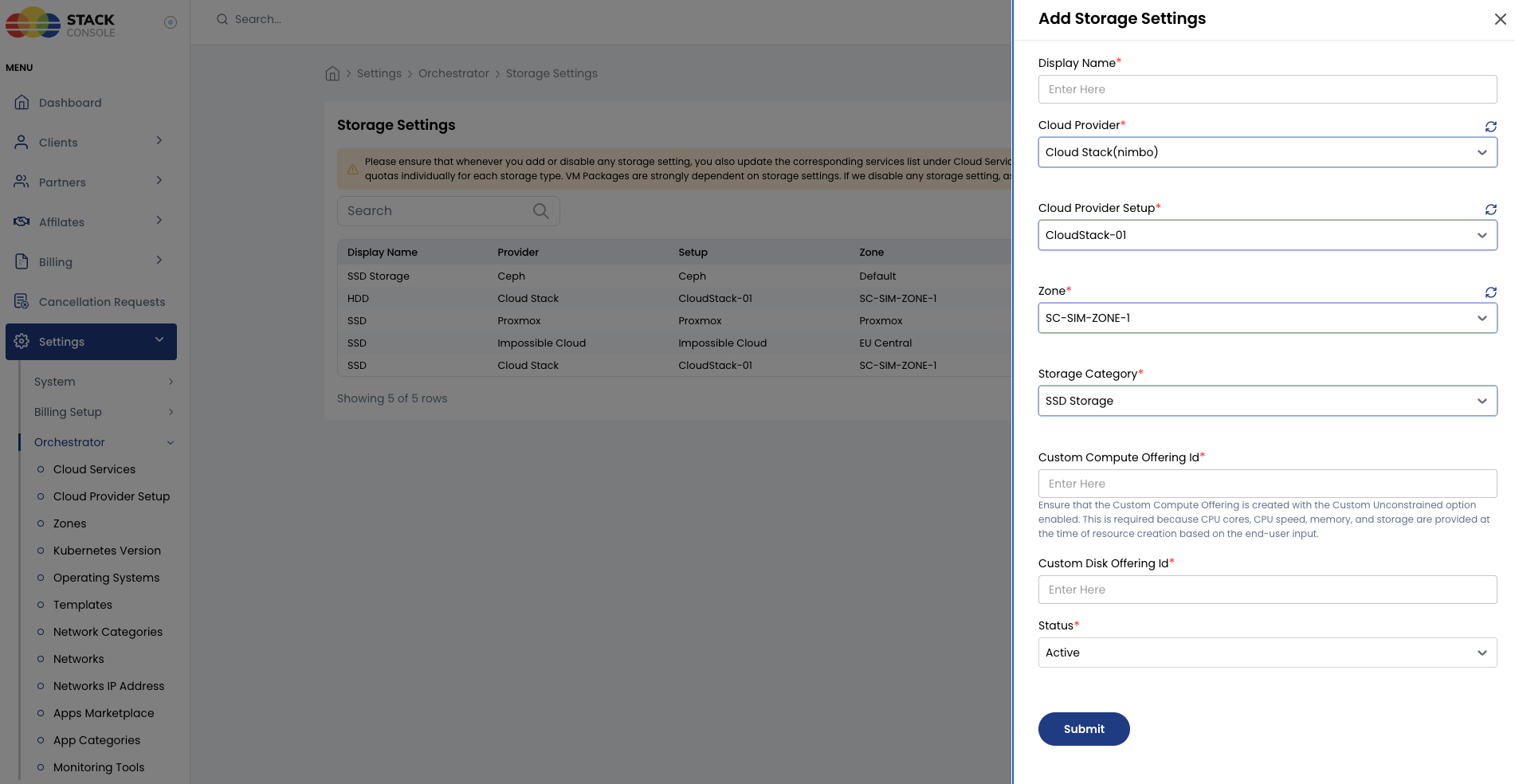Expand the System submenu chevron
This screenshot has height=784, width=1515.
point(171,382)
